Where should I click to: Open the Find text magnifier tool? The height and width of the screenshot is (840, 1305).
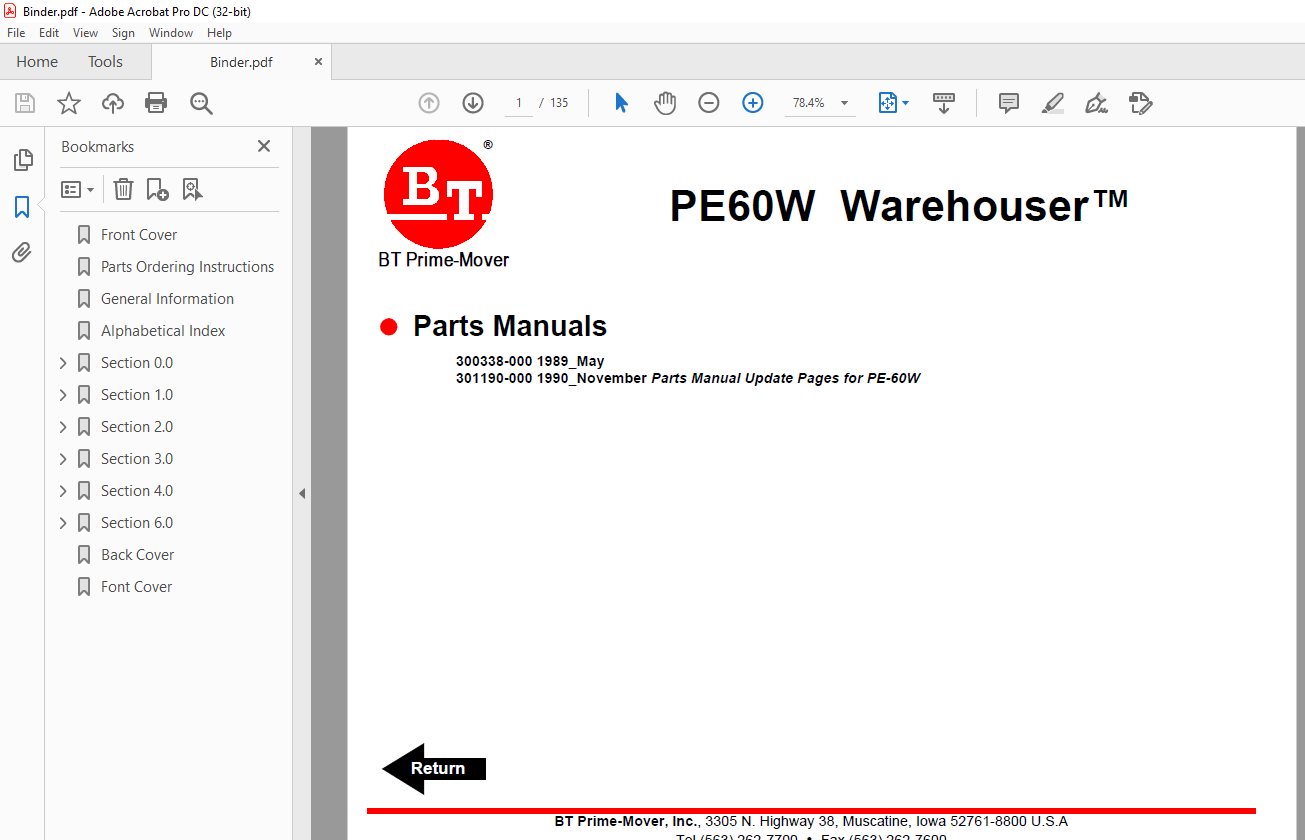coord(202,103)
